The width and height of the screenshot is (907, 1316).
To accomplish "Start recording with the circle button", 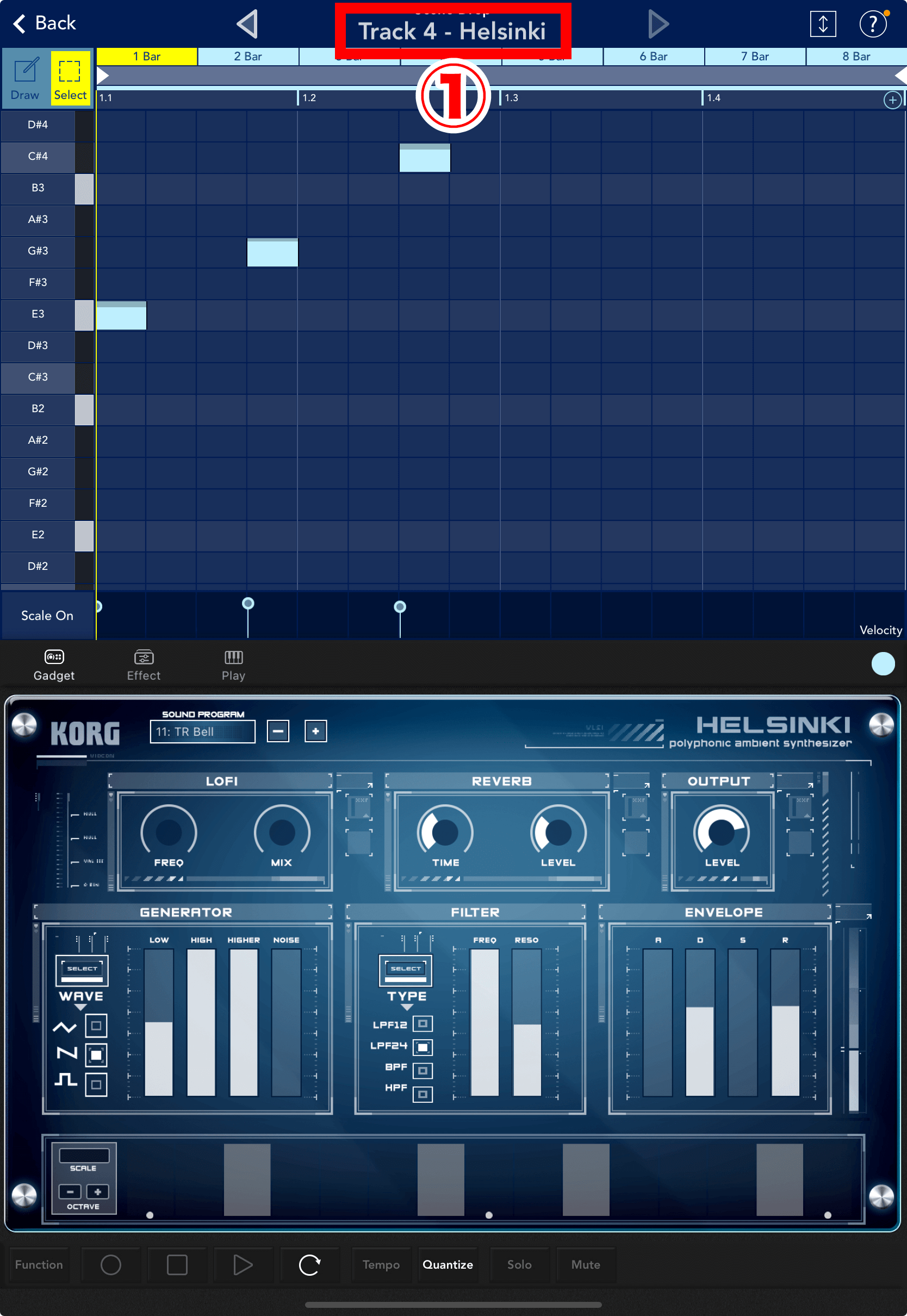I will tap(111, 1264).
